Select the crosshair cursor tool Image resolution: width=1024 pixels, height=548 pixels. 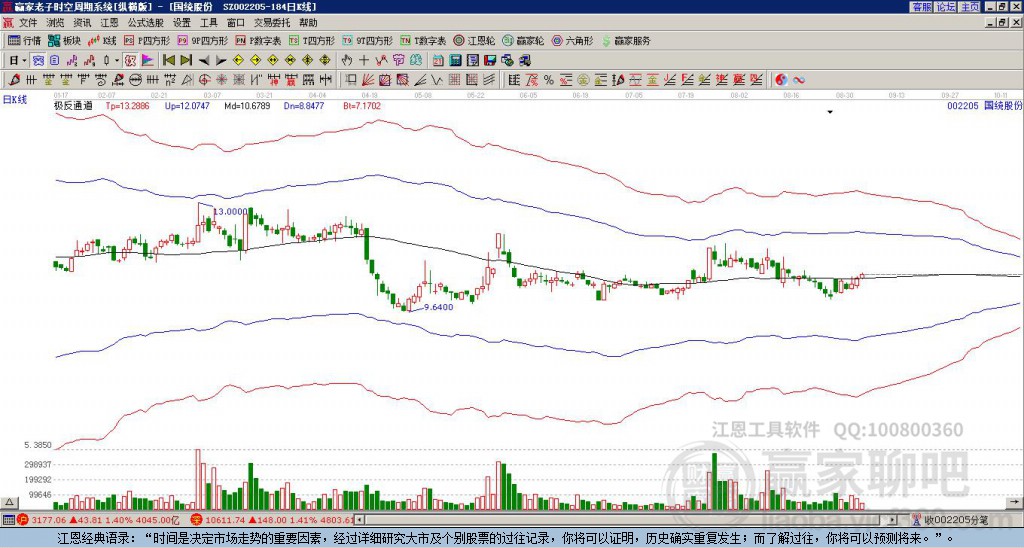364,61
